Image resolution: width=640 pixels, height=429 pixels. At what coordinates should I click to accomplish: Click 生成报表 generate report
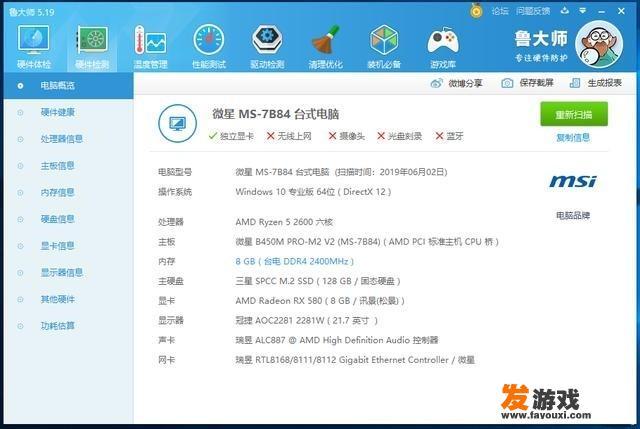[x=596, y=83]
